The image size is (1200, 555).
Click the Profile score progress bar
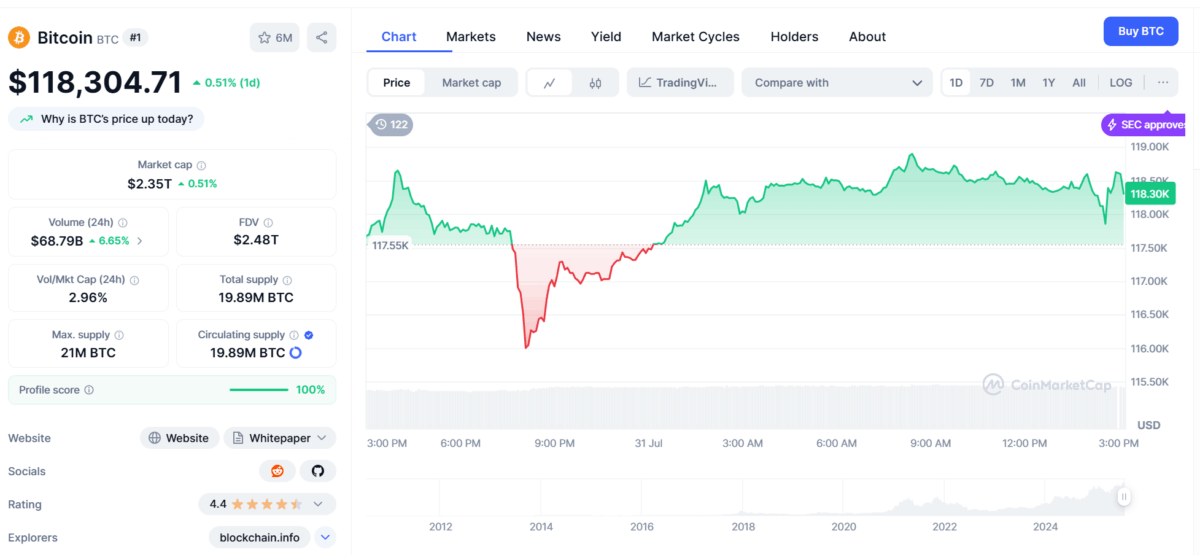point(259,390)
